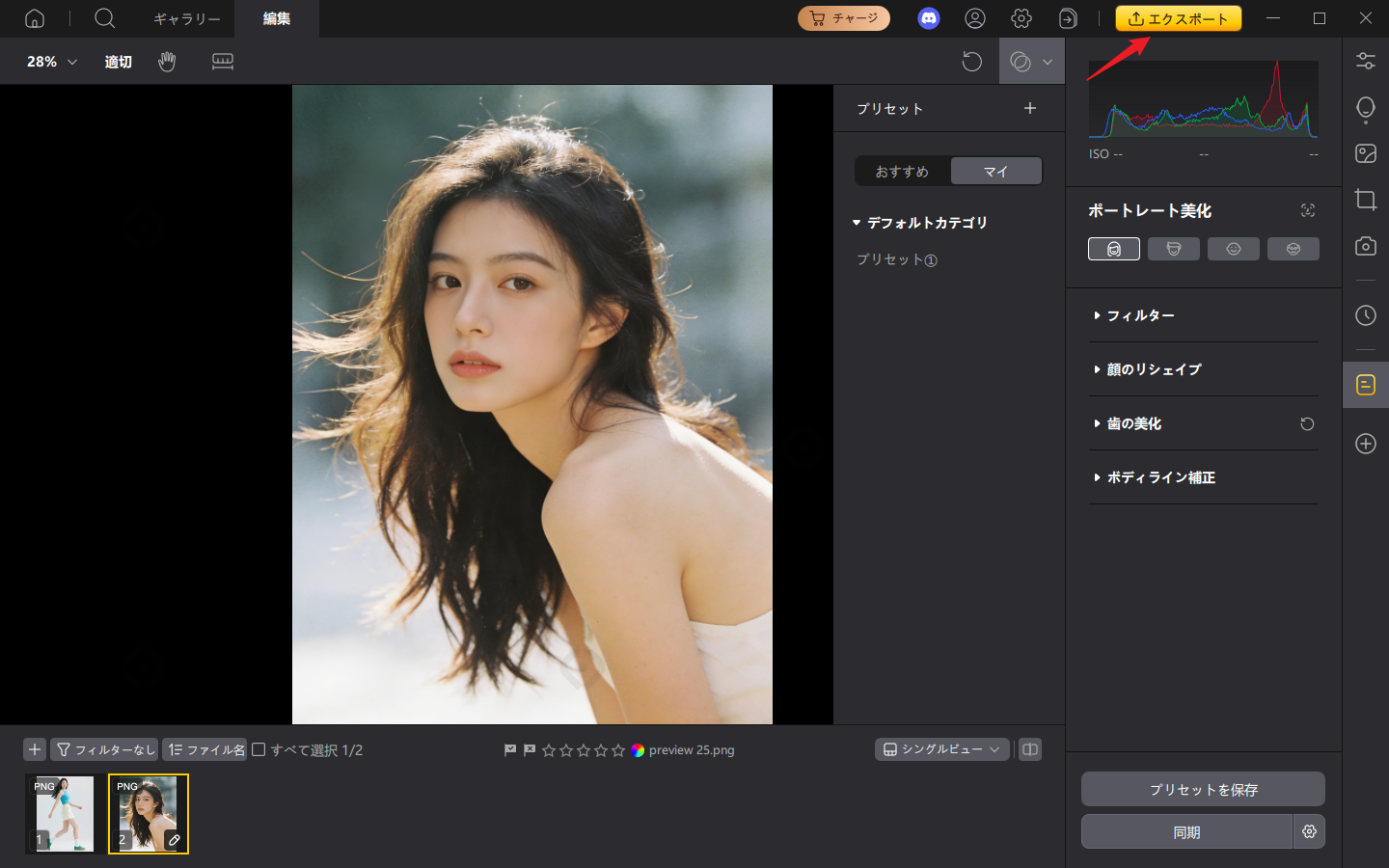
Task: Click the flag marker icon above thumbnails
Action: point(510,749)
